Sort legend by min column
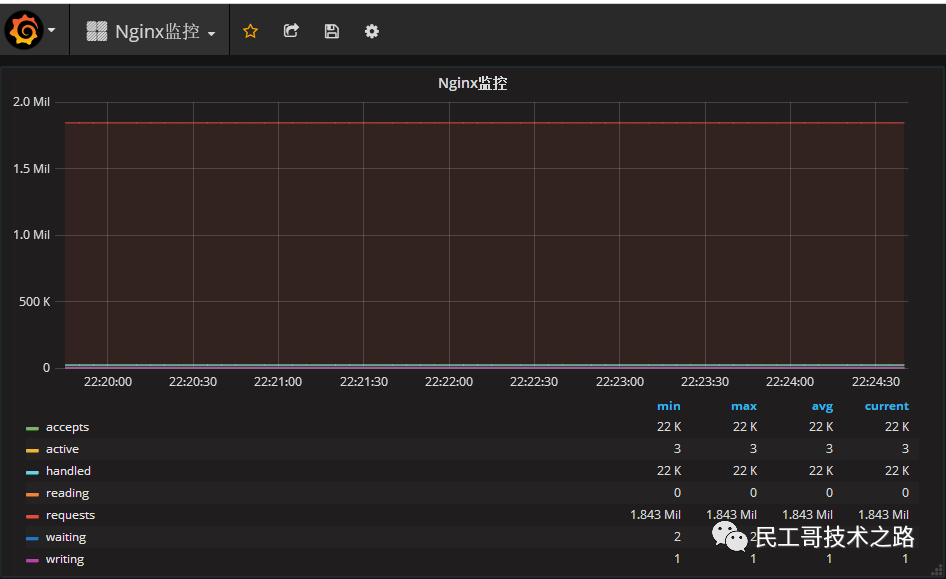Image resolution: width=946 pixels, height=579 pixels. 668,406
